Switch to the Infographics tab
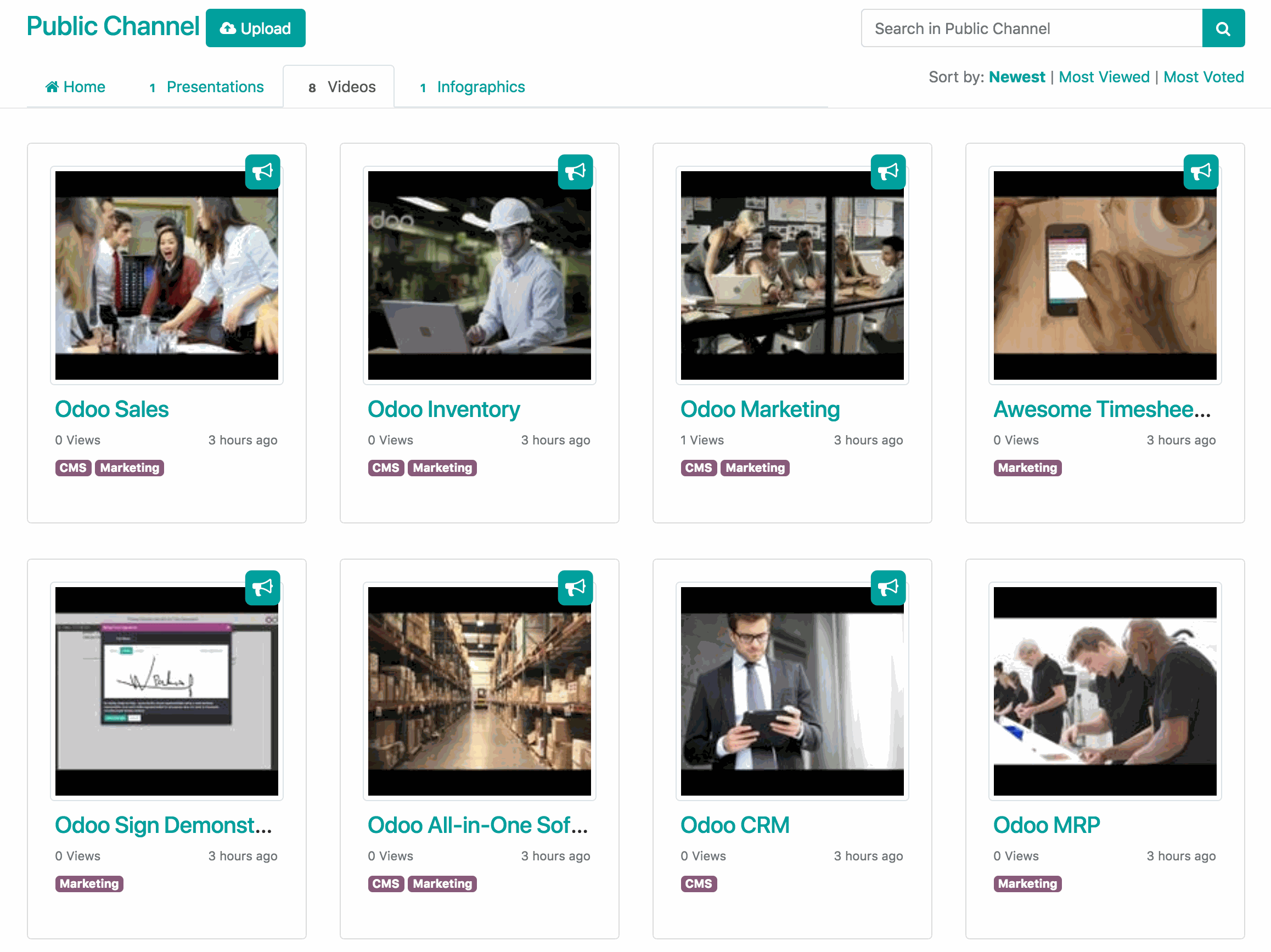Screen dimensions: 1271x952 [x=480, y=87]
